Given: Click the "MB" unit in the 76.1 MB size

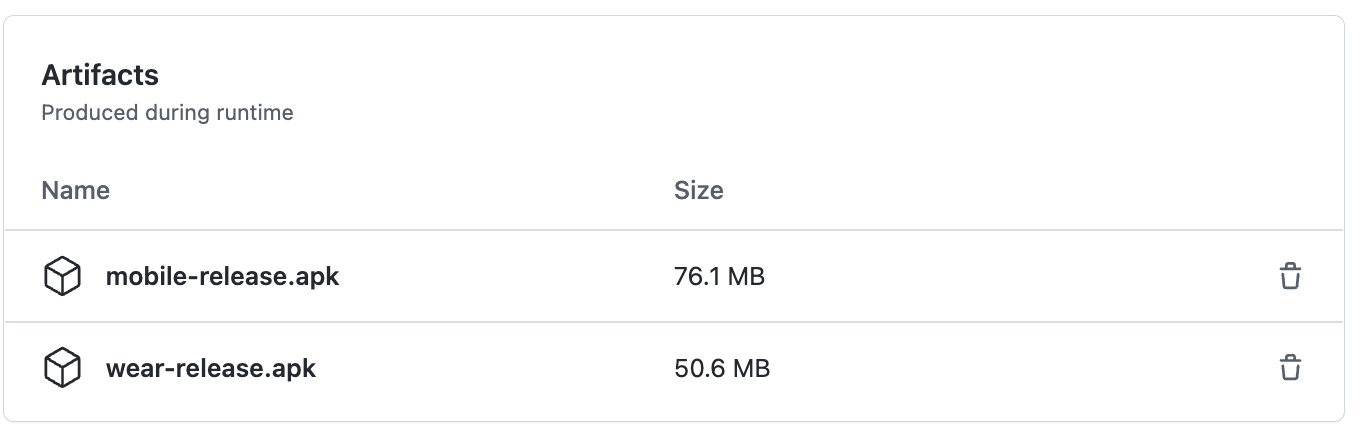Looking at the screenshot, I should pyautogui.click(x=744, y=276).
